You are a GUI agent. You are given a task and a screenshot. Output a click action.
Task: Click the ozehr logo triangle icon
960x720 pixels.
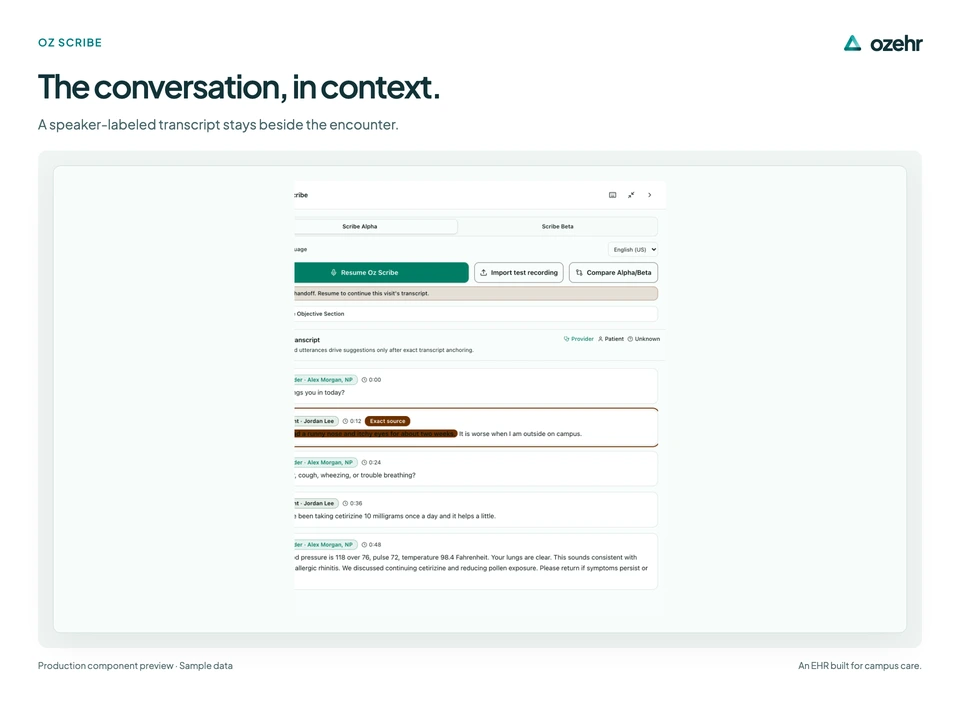(x=852, y=43)
